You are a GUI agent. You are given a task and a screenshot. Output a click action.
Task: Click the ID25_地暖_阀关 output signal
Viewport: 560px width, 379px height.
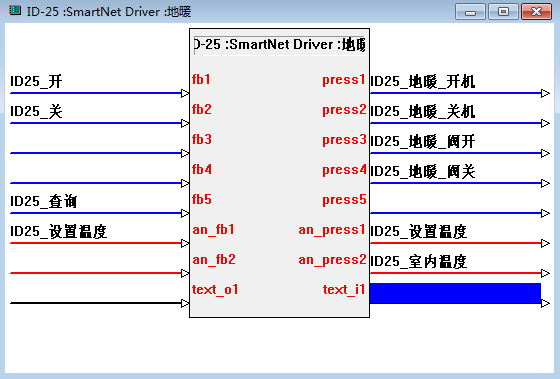pyautogui.click(x=423, y=171)
